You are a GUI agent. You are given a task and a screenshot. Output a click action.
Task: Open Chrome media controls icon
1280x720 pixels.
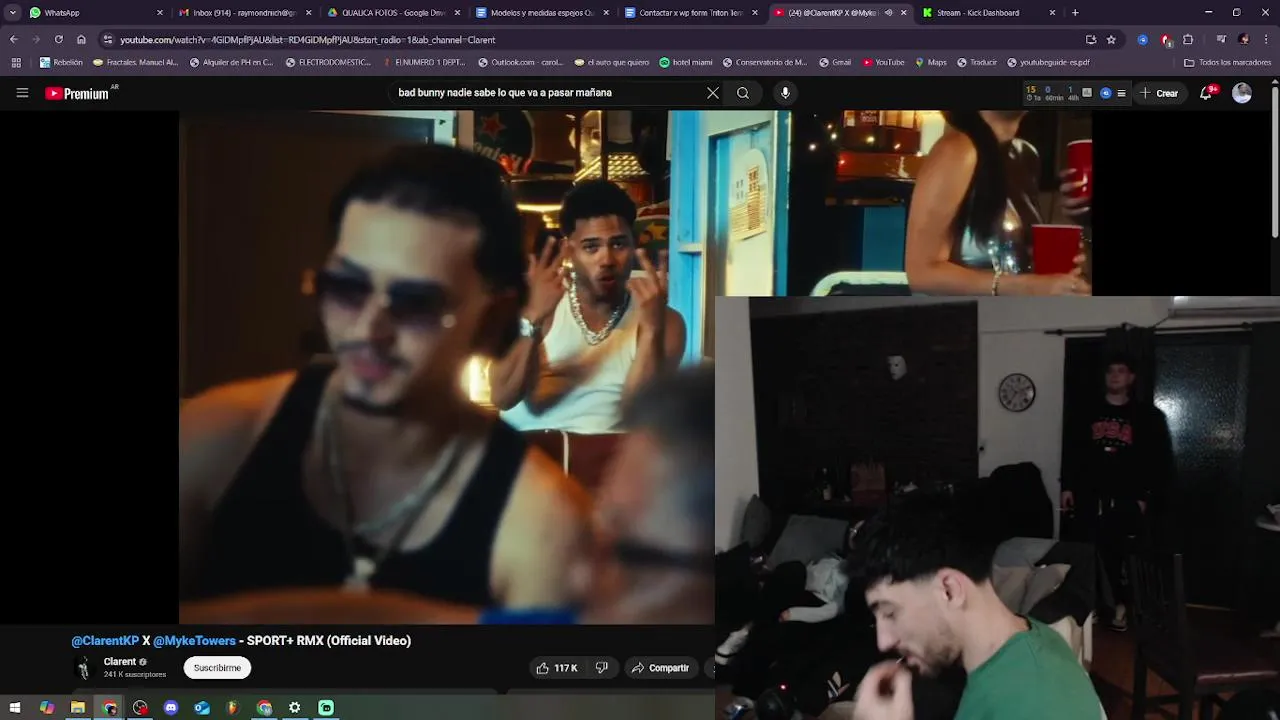(1221, 40)
